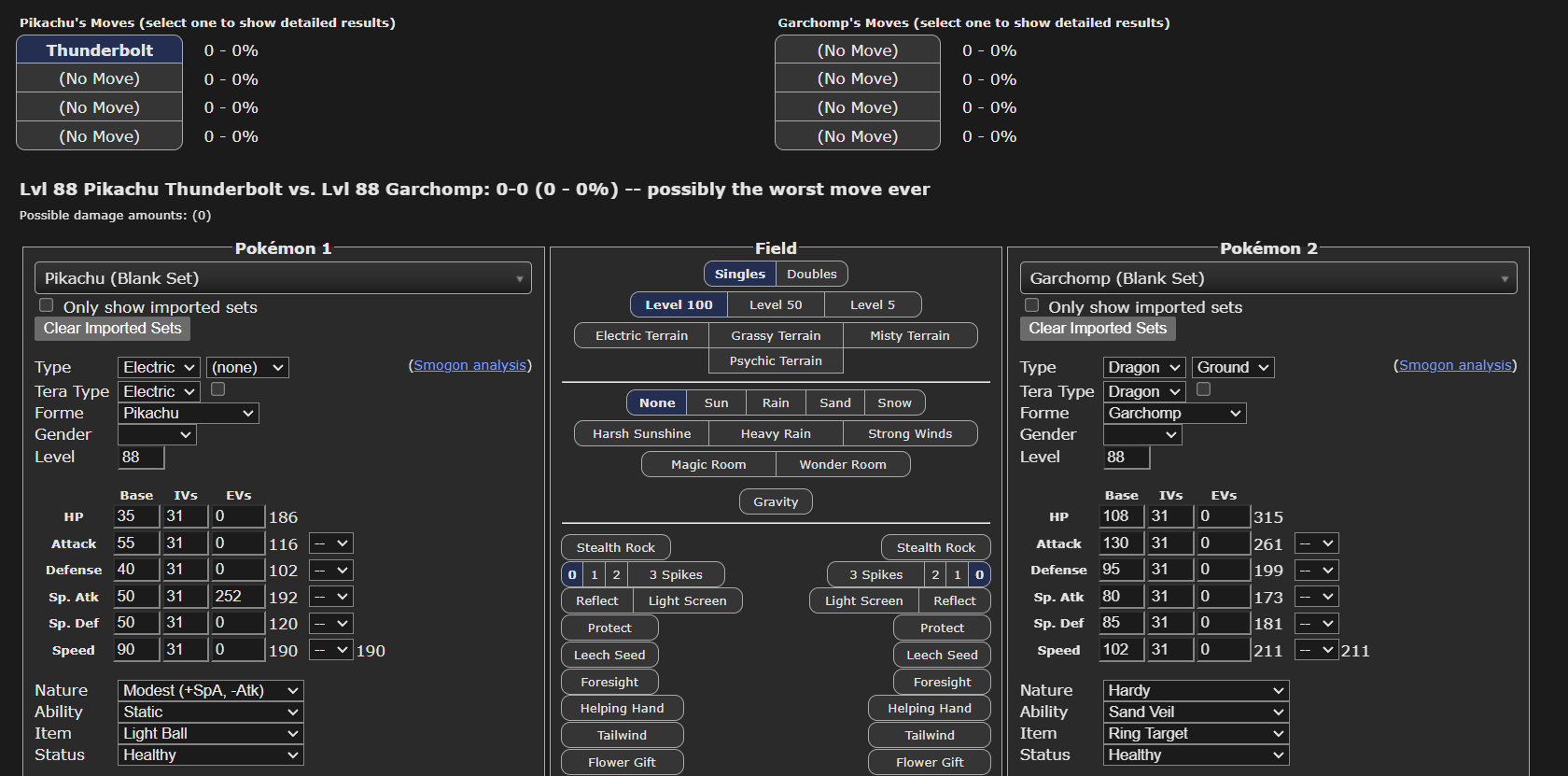Click Garchomp's Level input field
This screenshot has height=776, width=1568.
point(1126,457)
